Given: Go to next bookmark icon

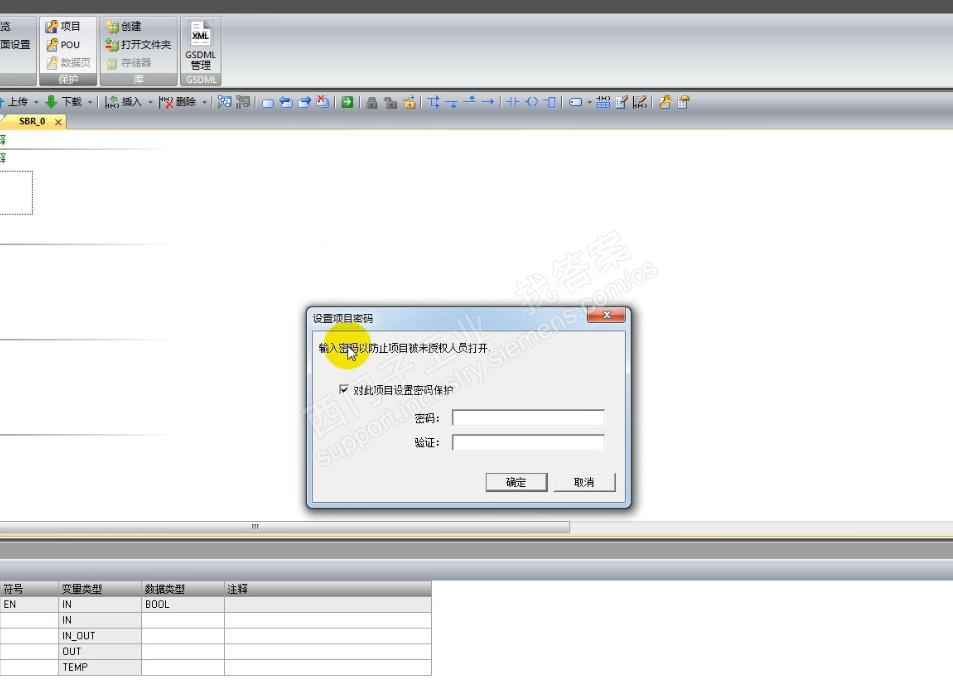Looking at the screenshot, I should pyautogui.click(x=304, y=103).
